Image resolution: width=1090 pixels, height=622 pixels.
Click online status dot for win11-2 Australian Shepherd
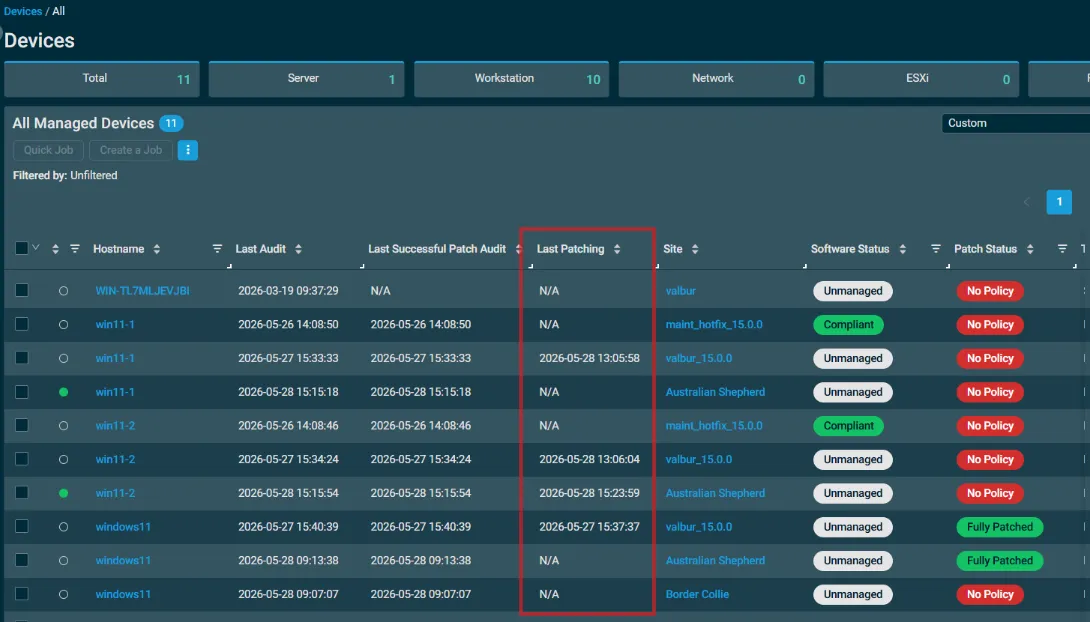tap(63, 493)
